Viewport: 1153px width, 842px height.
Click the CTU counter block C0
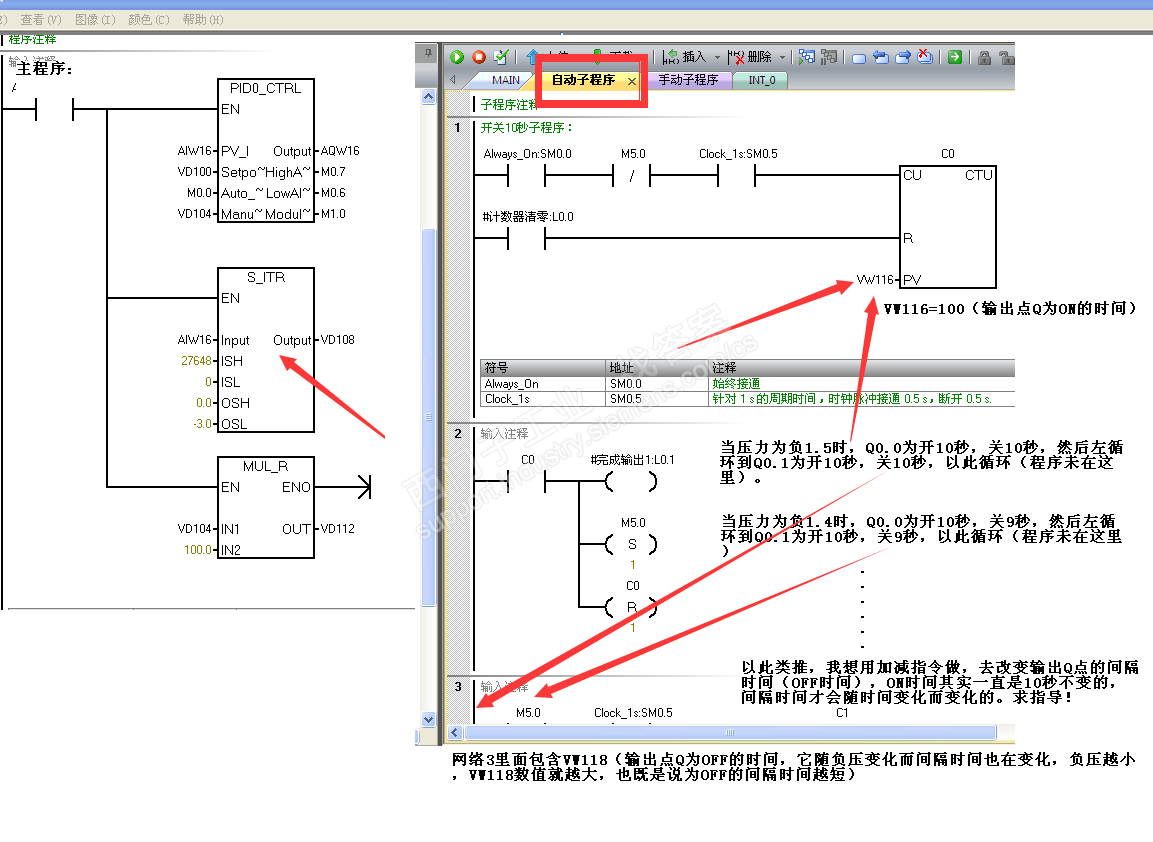click(948, 226)
